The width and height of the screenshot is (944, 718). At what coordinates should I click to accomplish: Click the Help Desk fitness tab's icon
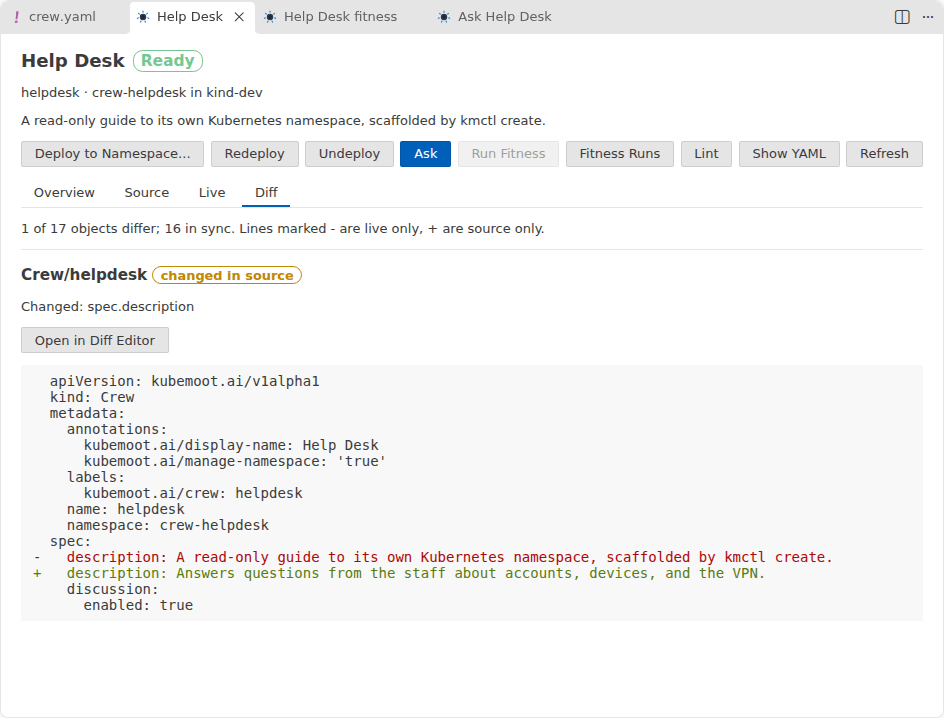point(270,17)
